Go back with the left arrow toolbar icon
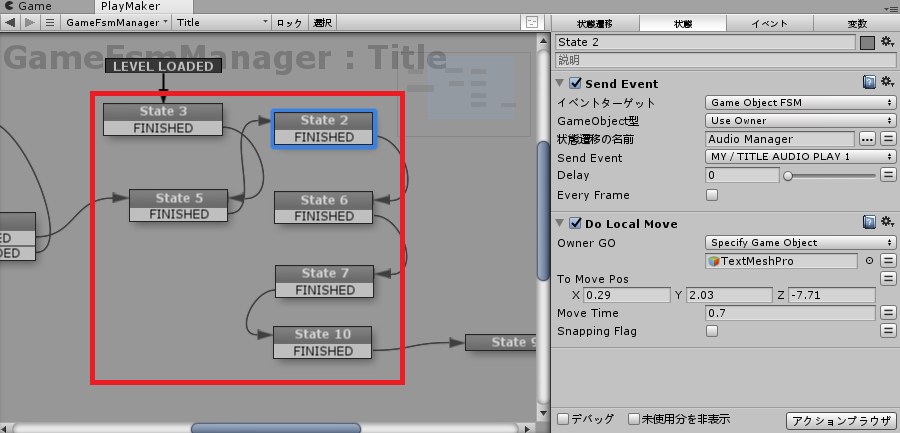Viewport: 900px width, 433px height. point(10,22)
